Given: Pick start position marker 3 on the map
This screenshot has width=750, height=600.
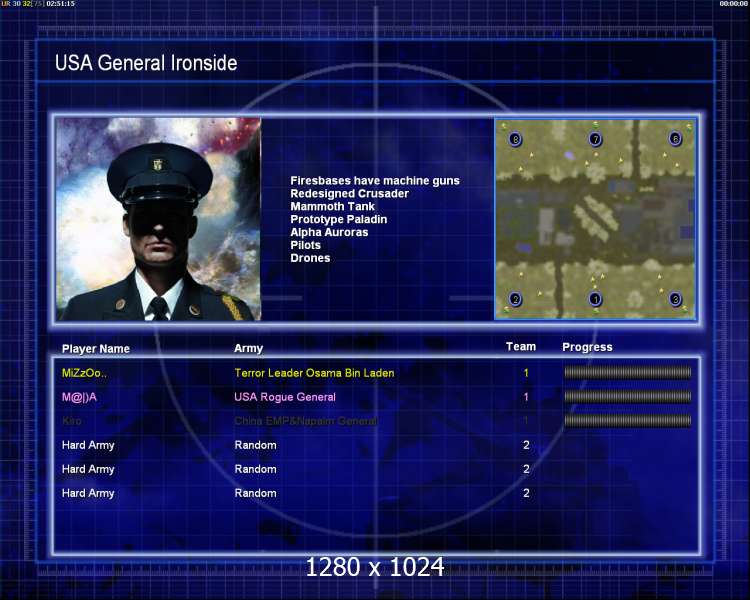Looking at the screenshot, I should [x=675, y=299].
